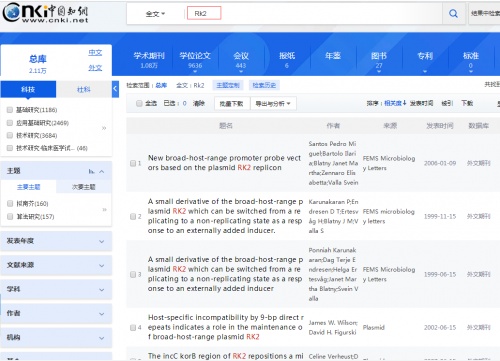Click the 相关度 sort descending arrow
Viewport: 500px width, 361px height.
click(404, 103)
